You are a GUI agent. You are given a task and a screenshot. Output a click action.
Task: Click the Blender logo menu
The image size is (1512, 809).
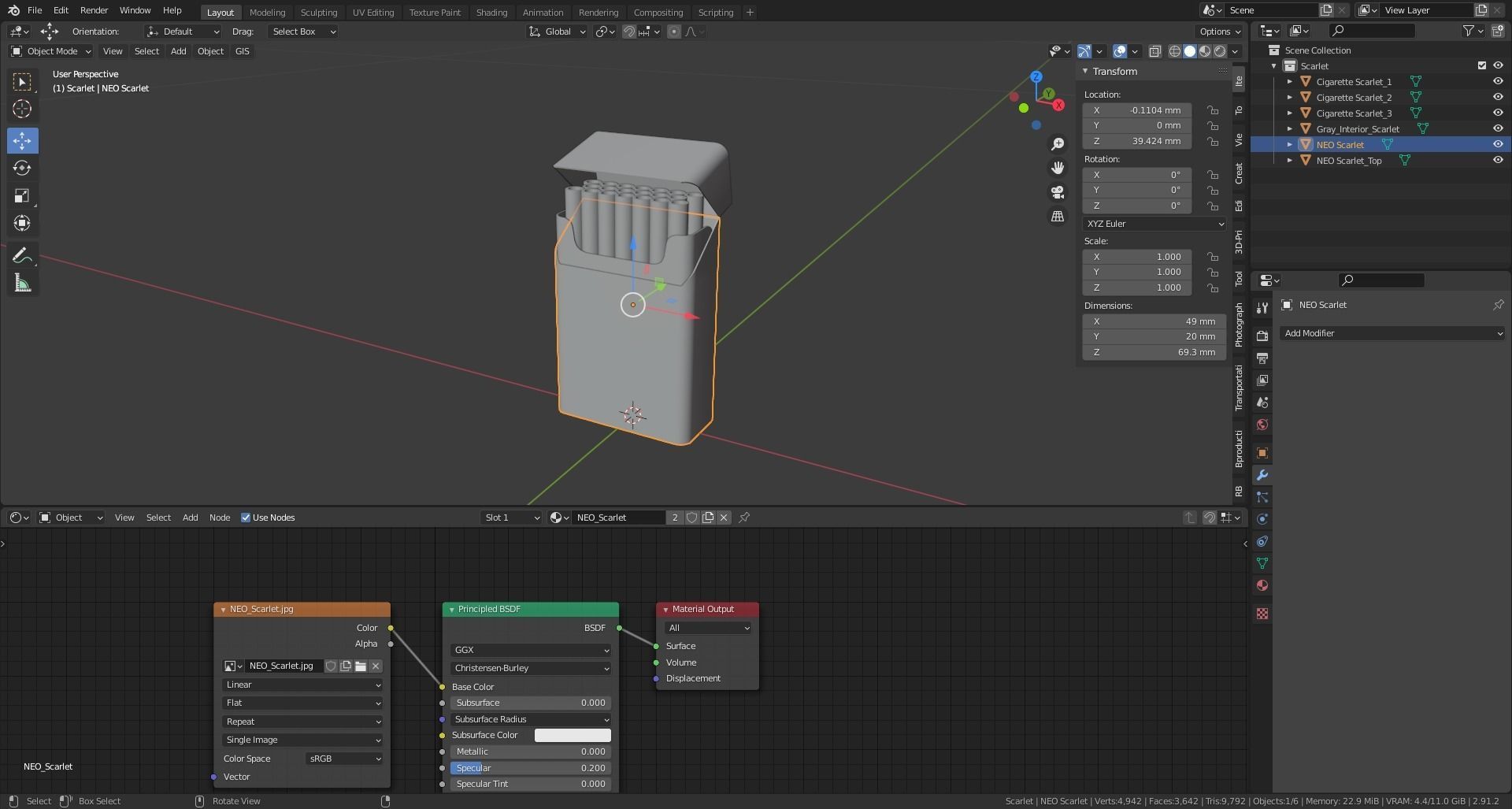pyautogui.click(x=13, y=10)
